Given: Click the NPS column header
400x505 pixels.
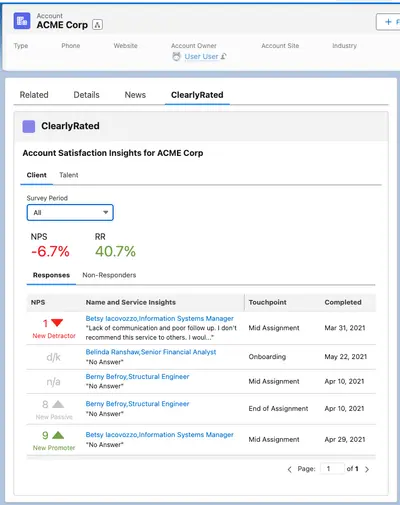Looking at the screenshot, I should 38,302.
